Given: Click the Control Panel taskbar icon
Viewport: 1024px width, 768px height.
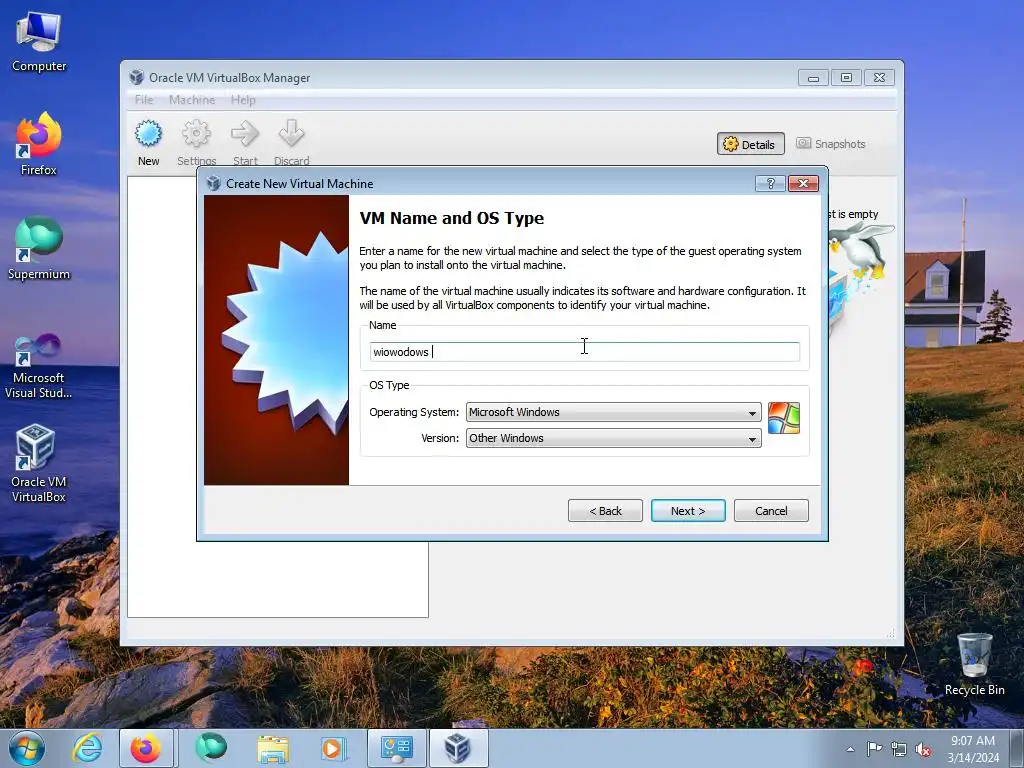Looking at the screenshot, I should pyautogui.click(x=396, y=748).
